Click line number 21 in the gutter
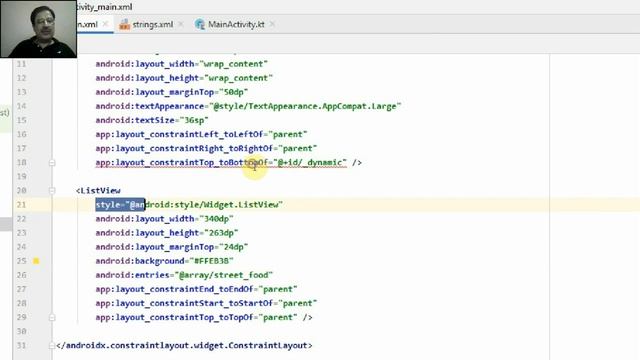Viewport: 640px width, 360px height. pyautogui.click(x=21, y=204)
